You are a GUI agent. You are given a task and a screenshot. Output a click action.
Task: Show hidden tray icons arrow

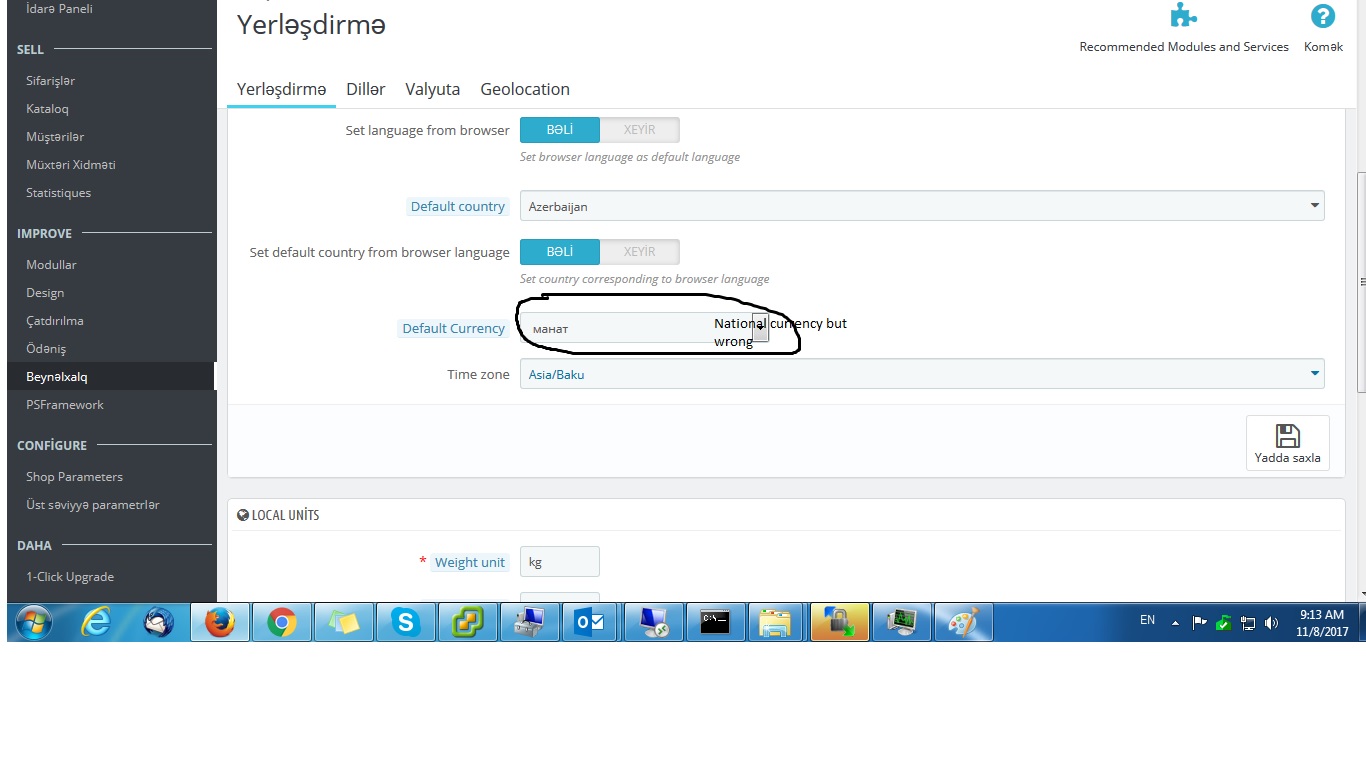click(x=1176, y=622)
